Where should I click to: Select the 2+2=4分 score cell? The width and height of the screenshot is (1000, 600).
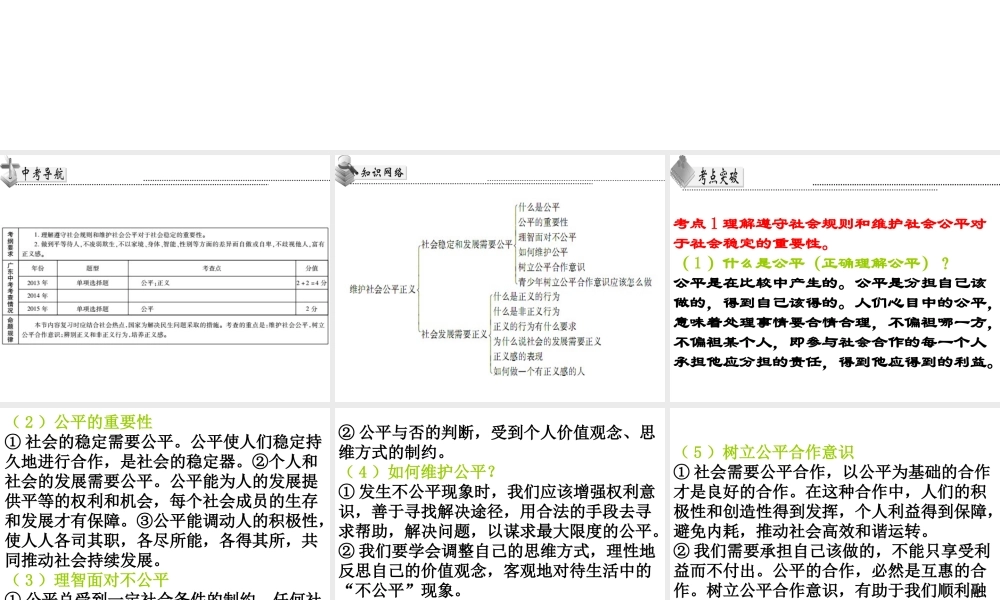pos(312,282)
